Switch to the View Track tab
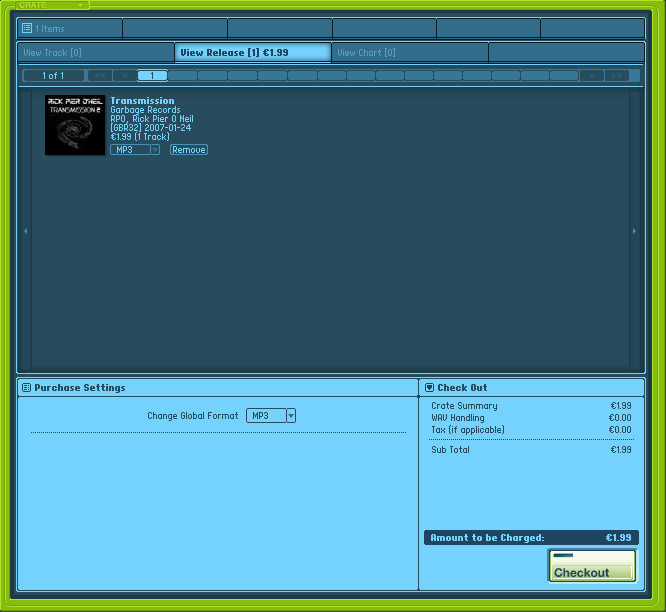Viewport: 666px width, 612px height. click(96, 53)
